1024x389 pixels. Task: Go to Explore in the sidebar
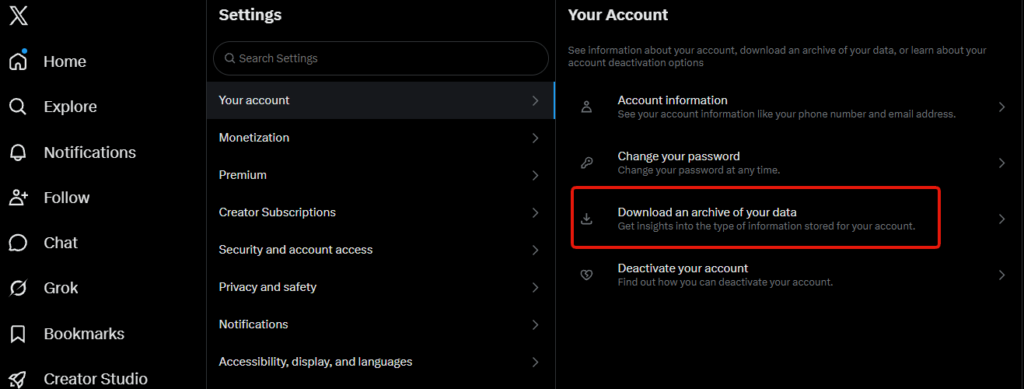71,107
